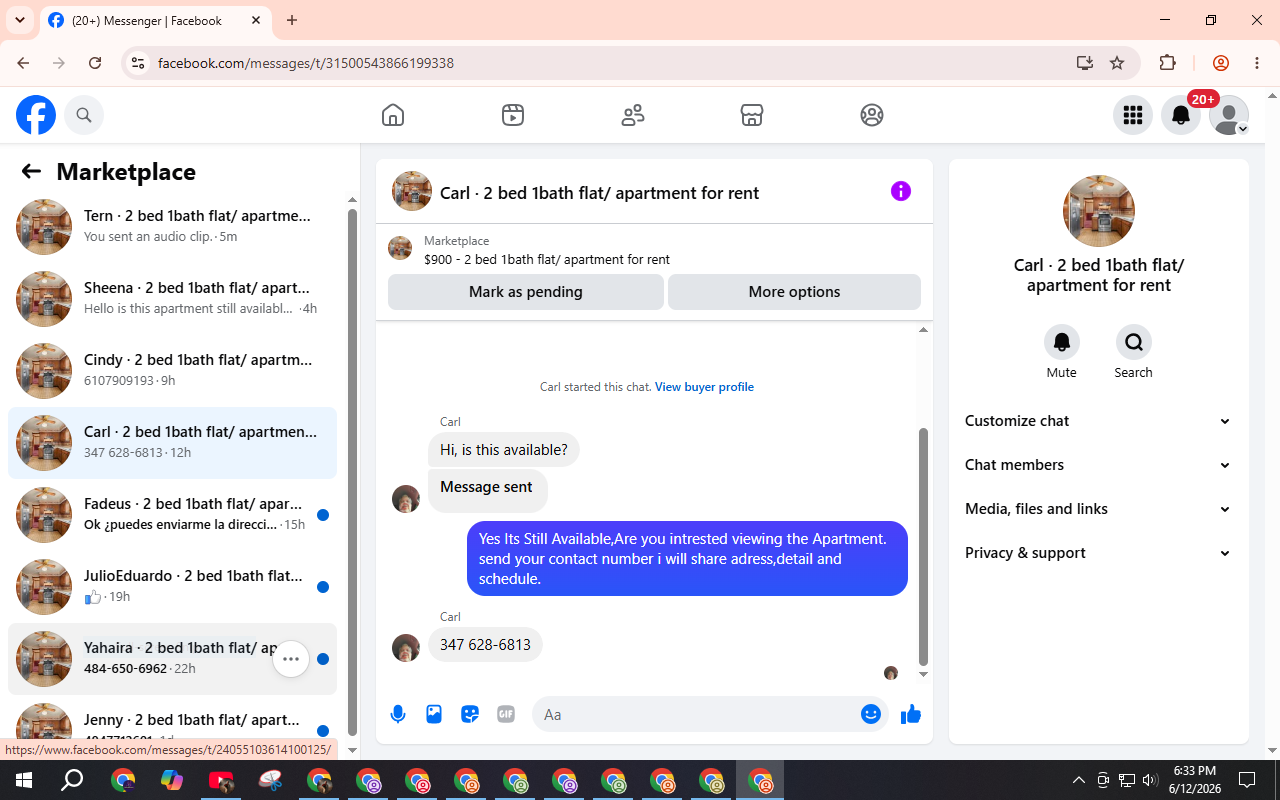Expand the Privacy & support section
The height and width of the screenshot is (800, 1280).
pyautogui.click(x=1099, y=553)
